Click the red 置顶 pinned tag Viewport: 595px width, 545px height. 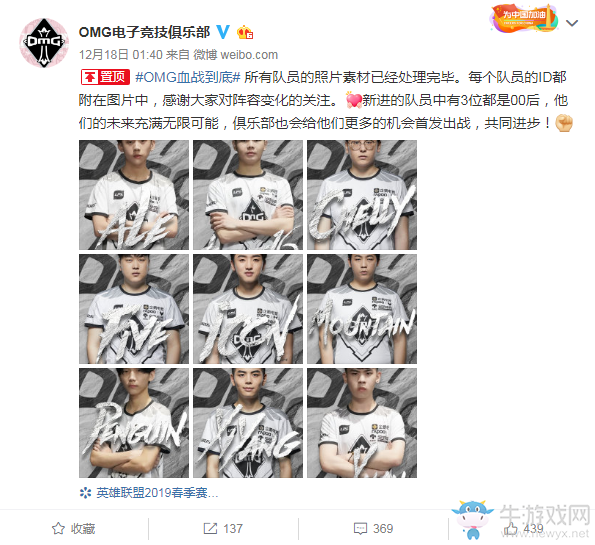click(x=105, y=77)
